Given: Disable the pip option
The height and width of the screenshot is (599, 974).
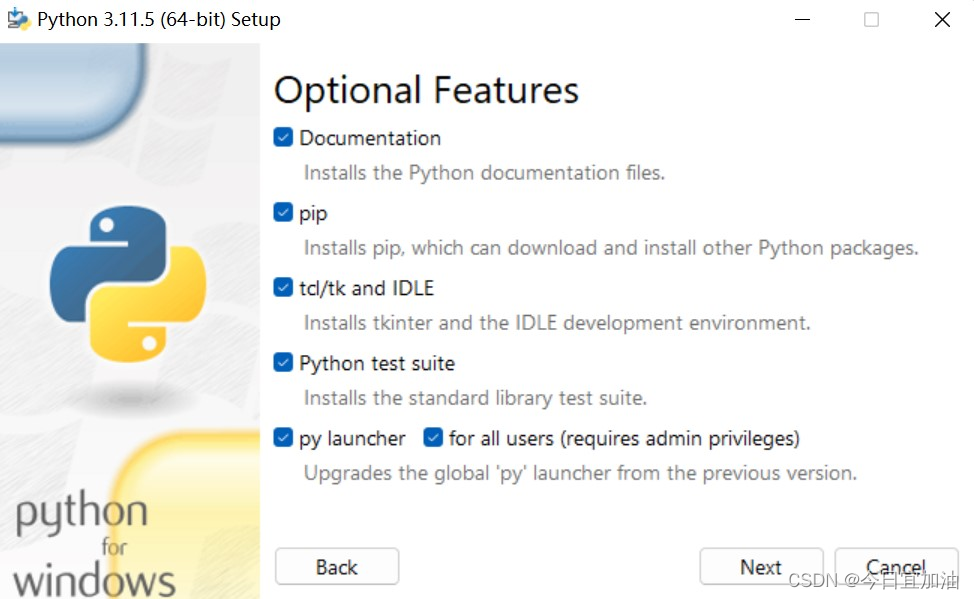Looking at the screenshot, I should pos(282,212).
